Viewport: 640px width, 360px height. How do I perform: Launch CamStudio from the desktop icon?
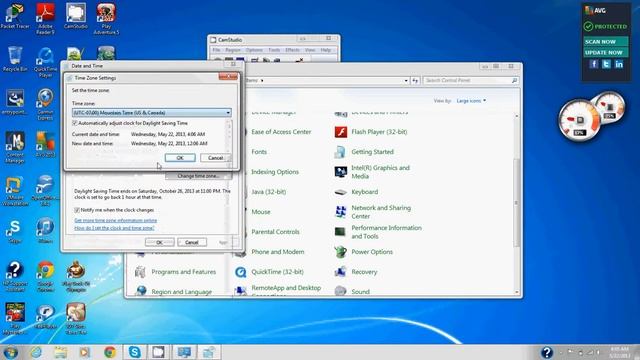click(76, 17)
